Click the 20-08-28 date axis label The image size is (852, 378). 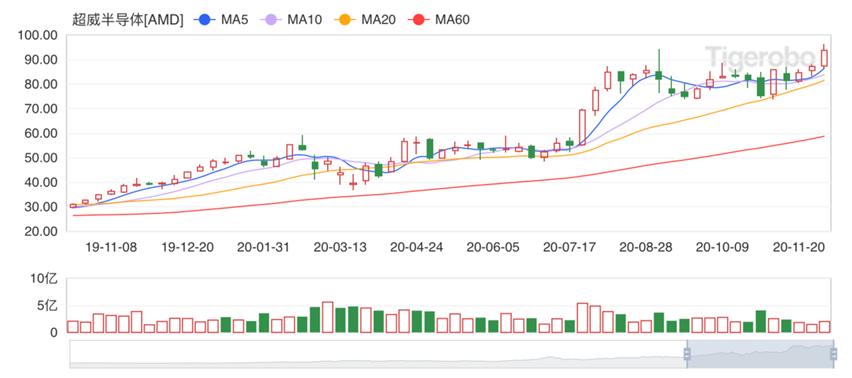(646, 247)
